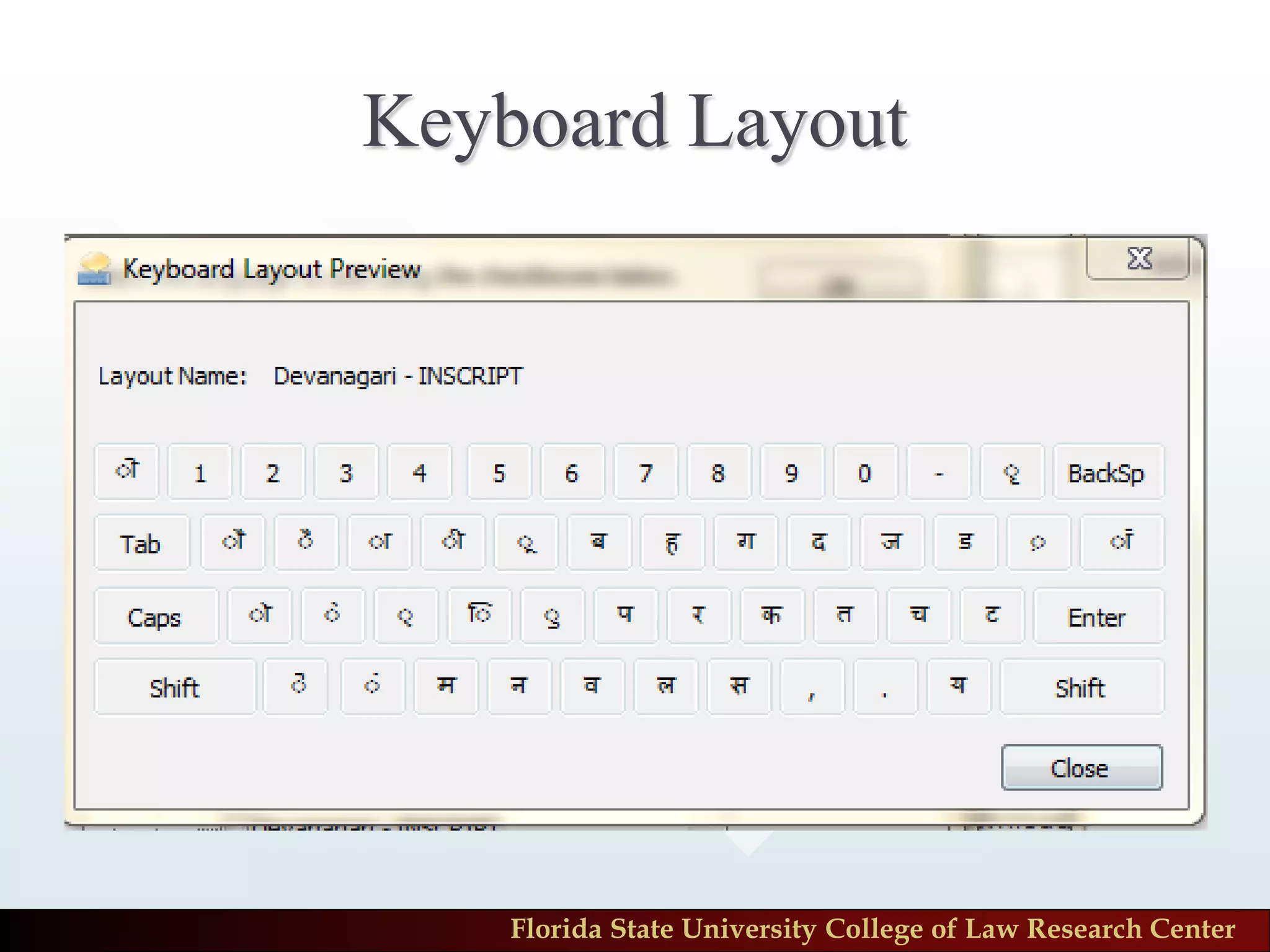This screenshot has width=1270, height=952.
Task: Click the ब key
Action: [x=599, y=543]
